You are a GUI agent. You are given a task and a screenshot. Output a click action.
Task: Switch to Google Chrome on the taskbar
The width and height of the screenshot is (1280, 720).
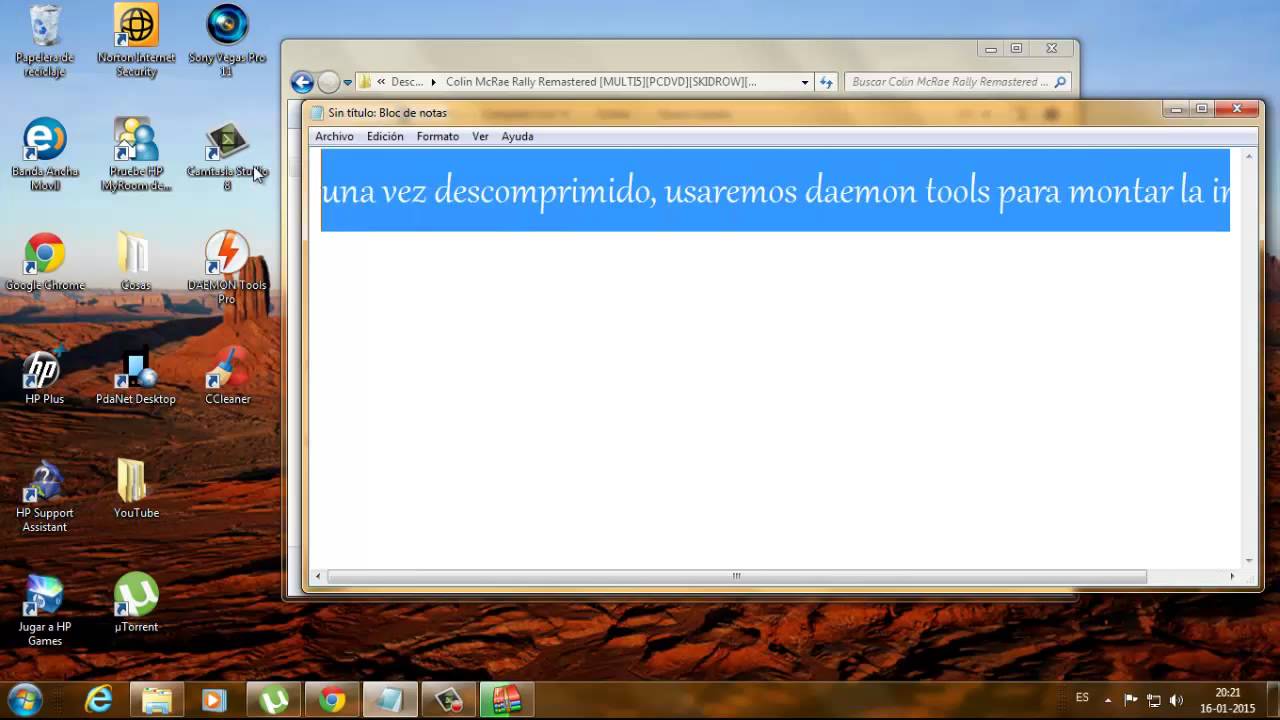[331, 700]
